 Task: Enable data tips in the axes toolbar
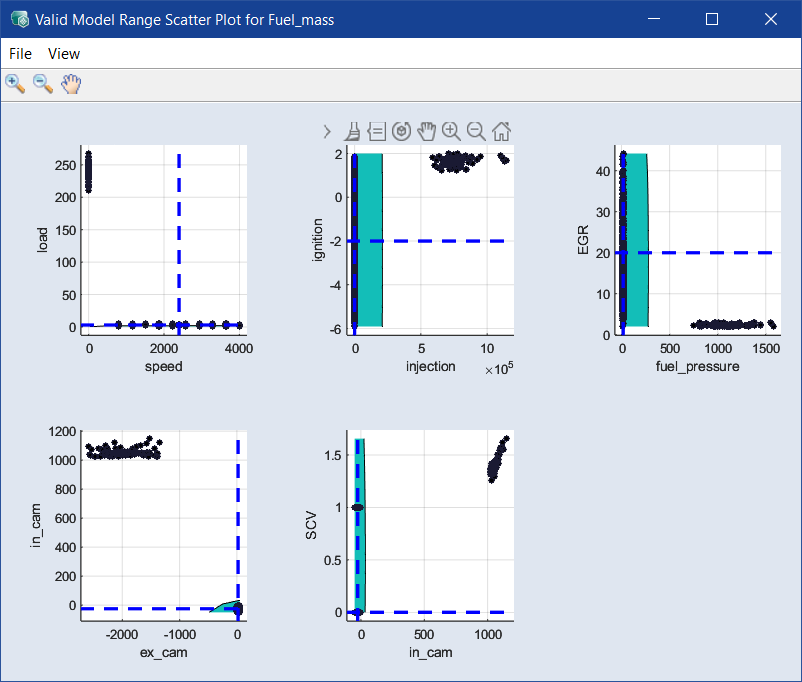(377, 131)
